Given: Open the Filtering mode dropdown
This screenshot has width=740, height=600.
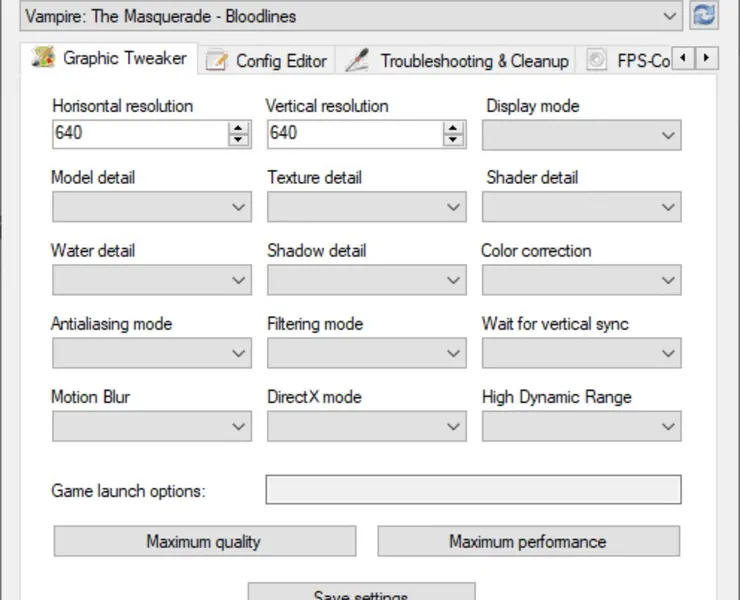Looking at the screenshot, I should coord(367,353).
